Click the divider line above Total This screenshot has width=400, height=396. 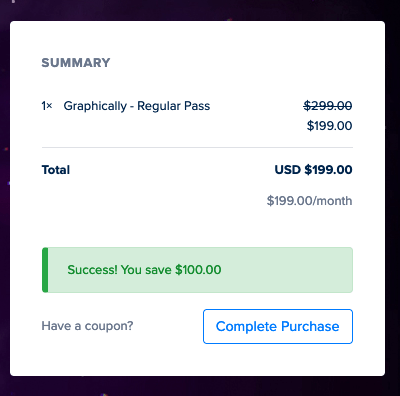pyautogui.click(x=197, y=147)
